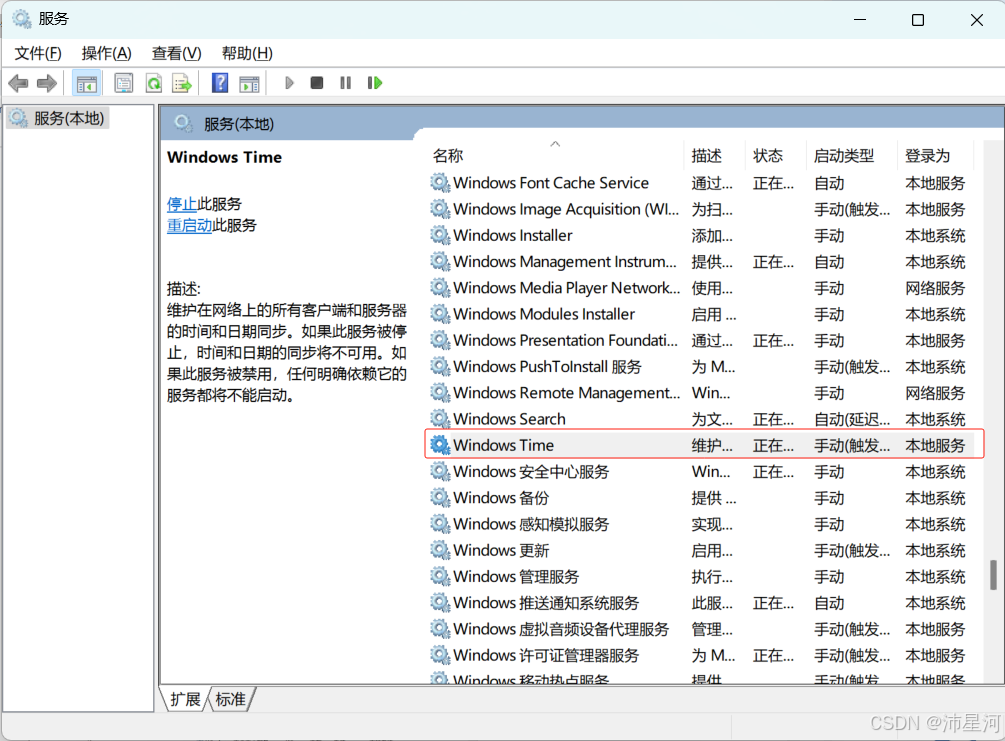Click the 停止 link to stop service

coord(182,204)
